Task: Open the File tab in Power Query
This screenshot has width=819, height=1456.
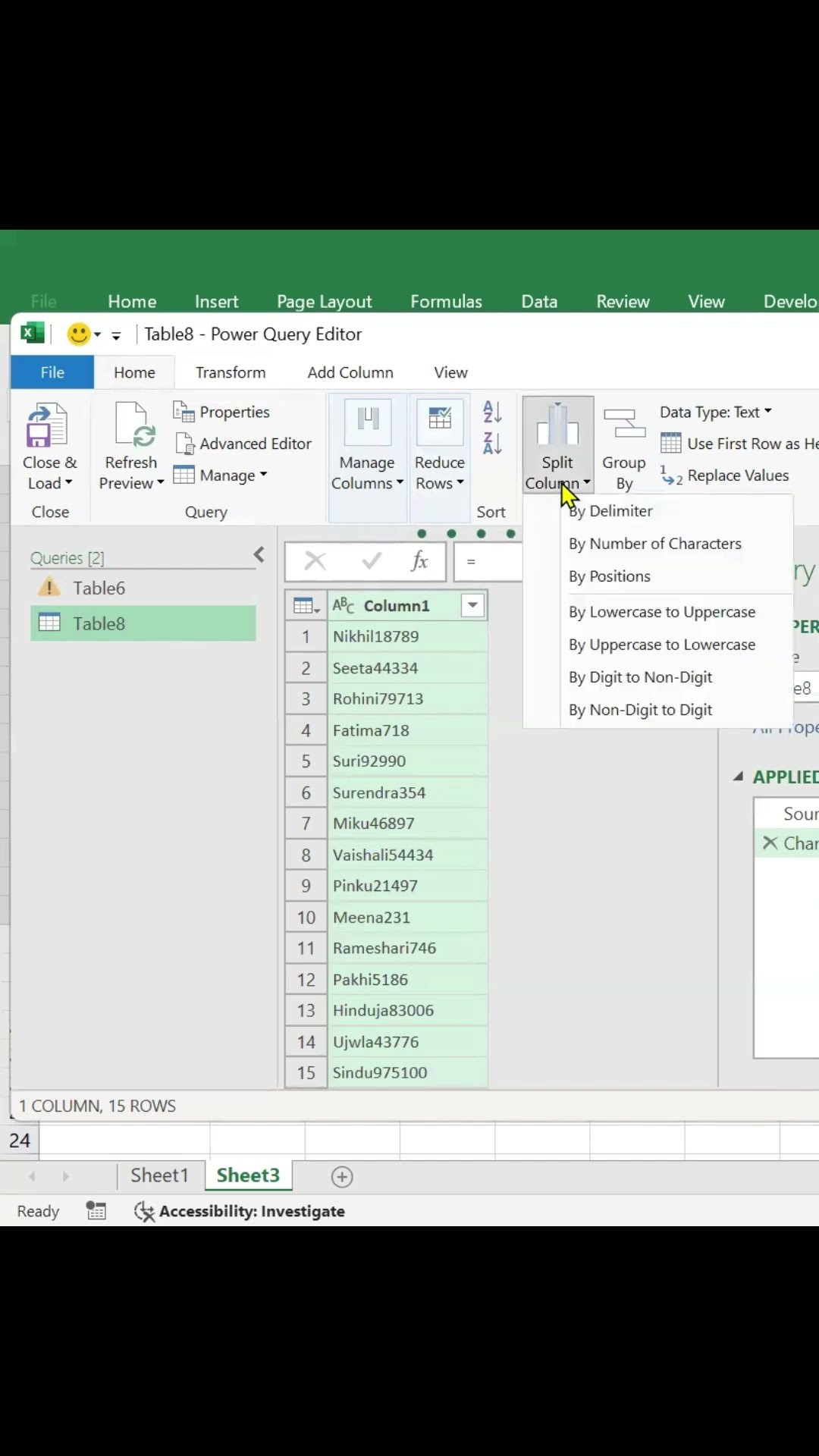Action: 52,372
